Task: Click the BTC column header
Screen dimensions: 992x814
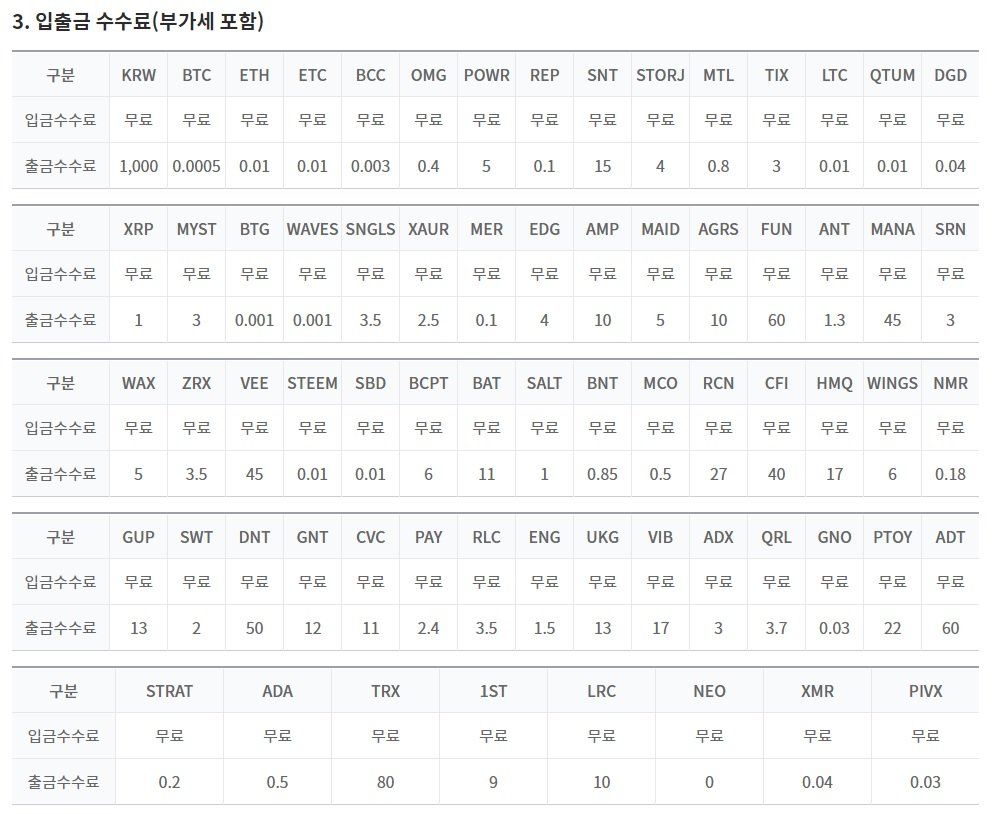Action: click(196, 75)
